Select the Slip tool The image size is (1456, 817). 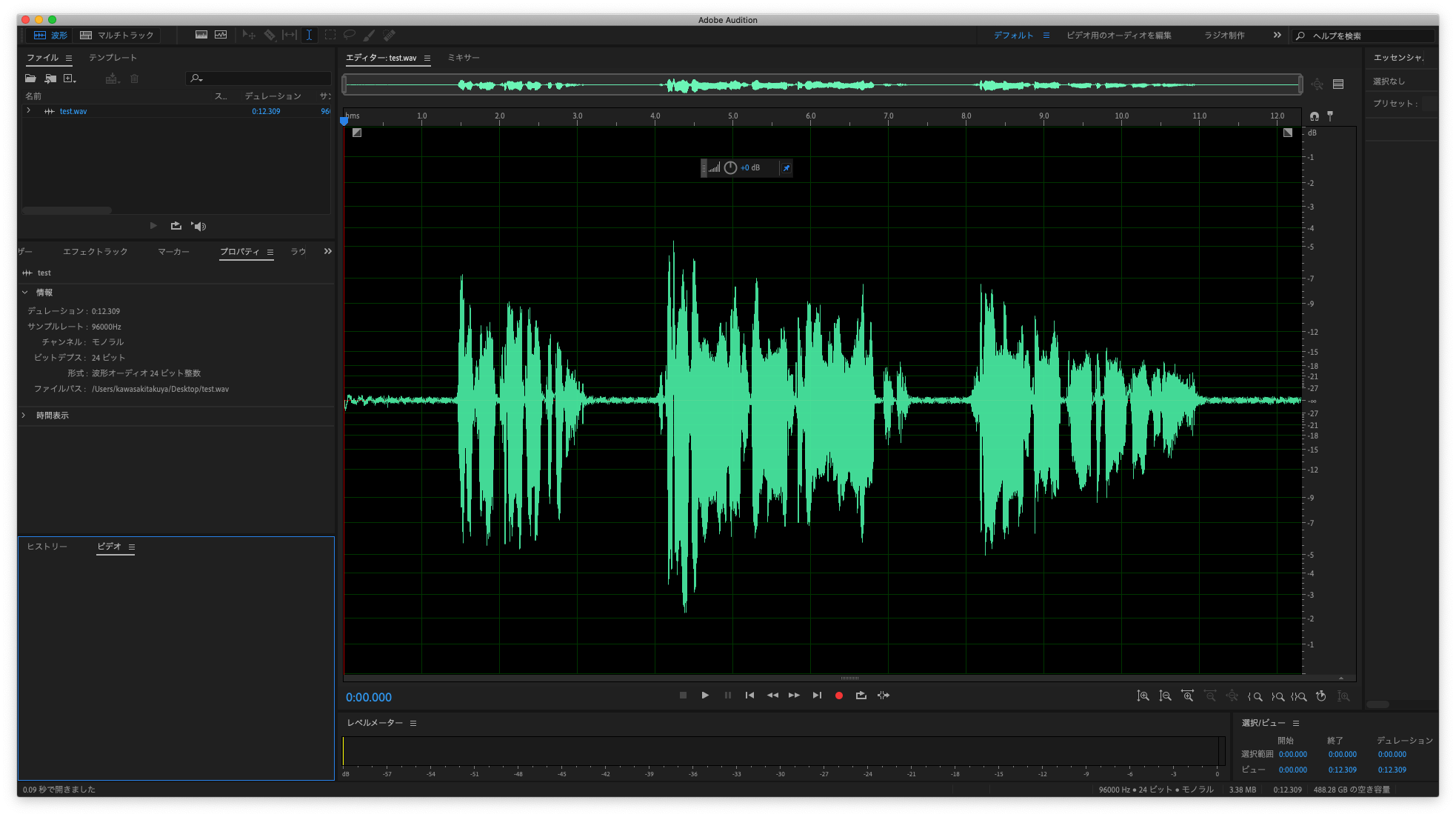point(290,35)
